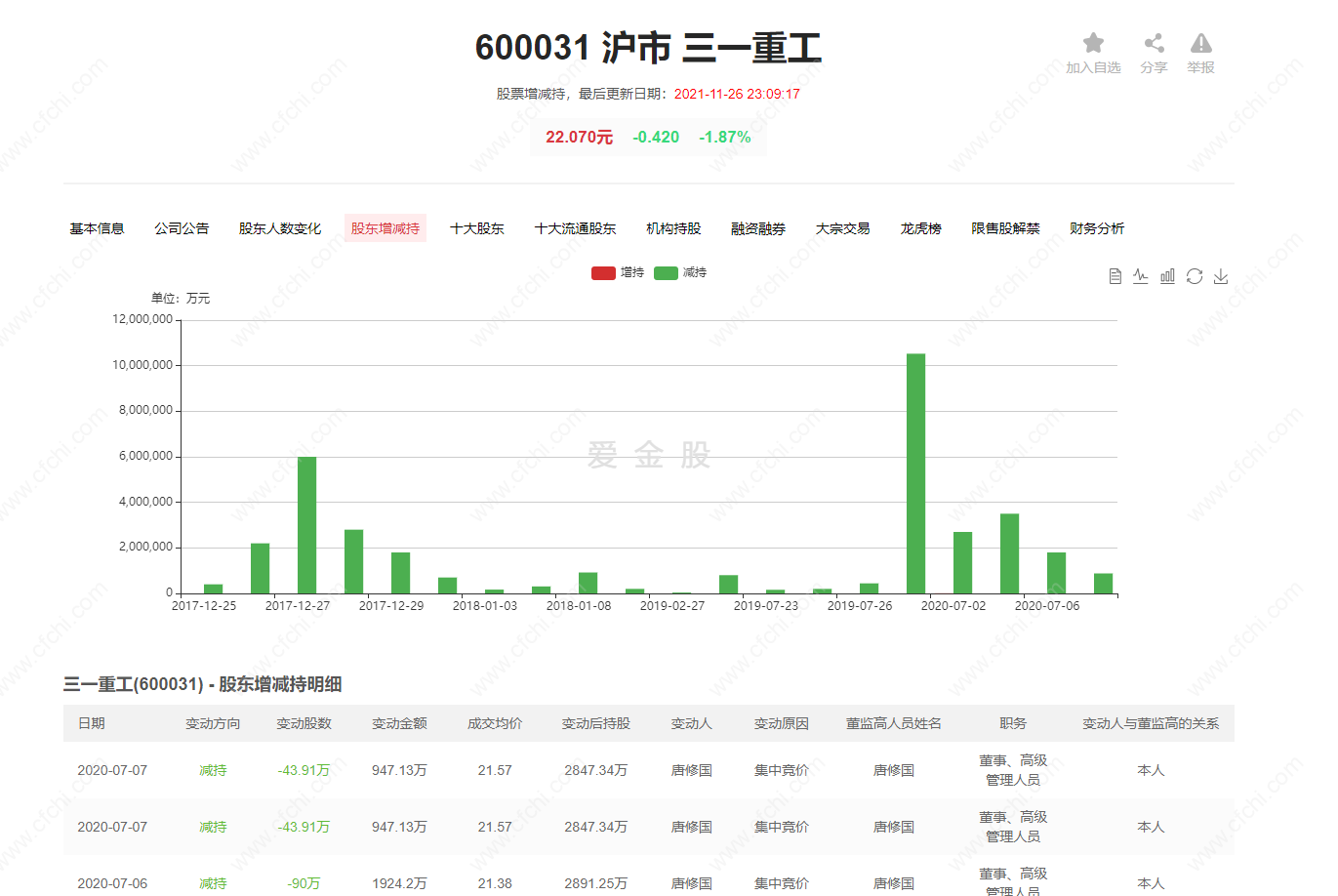Viewport: 1338px width, 896px height.
Task: Click the -0.420 change value
Action: click(x=656, y=138)
